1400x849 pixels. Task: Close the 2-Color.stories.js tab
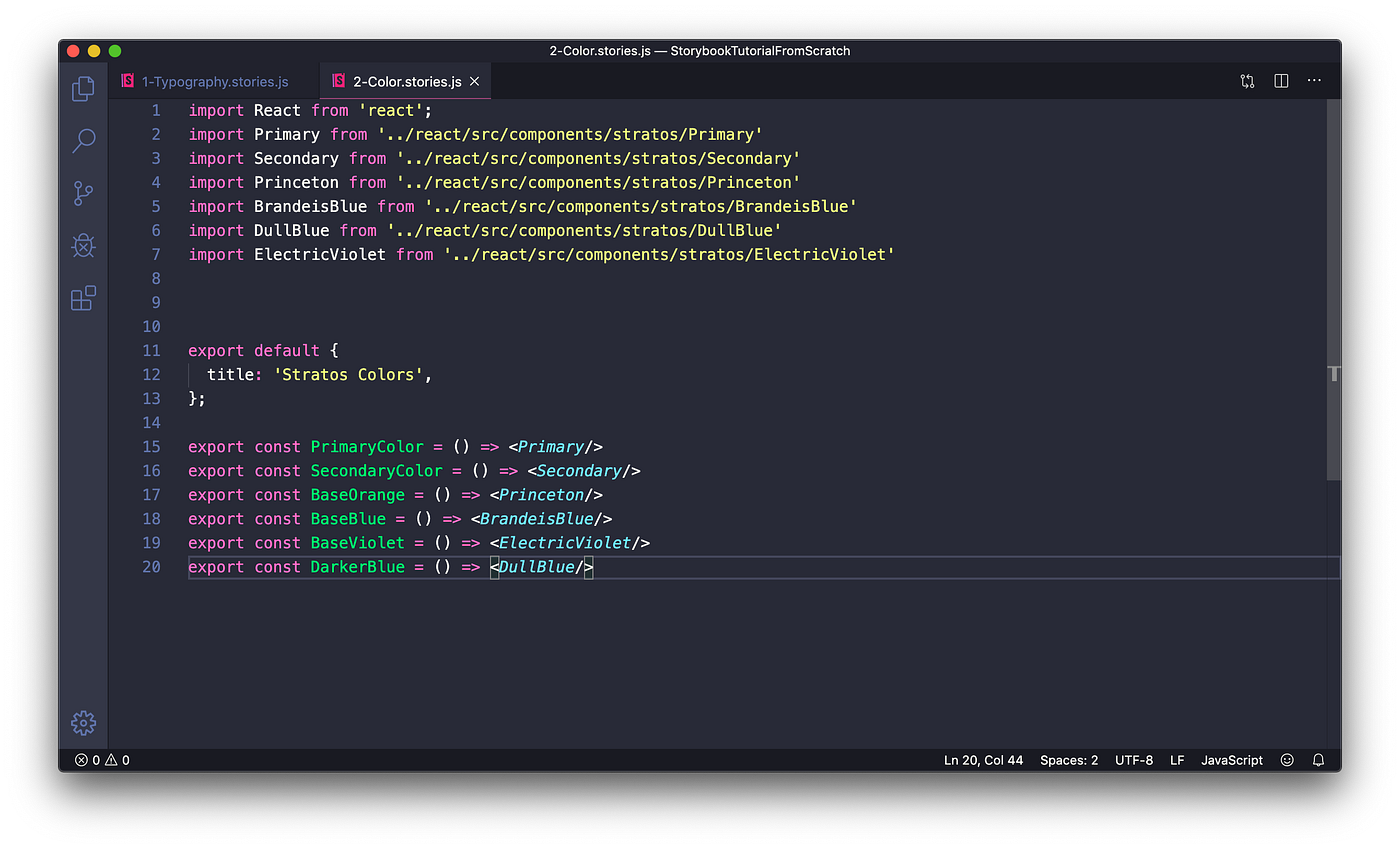(474, 82)
